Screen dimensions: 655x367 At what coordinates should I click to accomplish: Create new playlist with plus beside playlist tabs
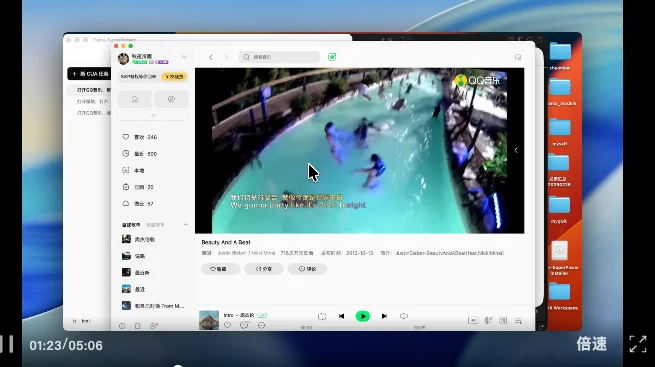coord(185,225)
